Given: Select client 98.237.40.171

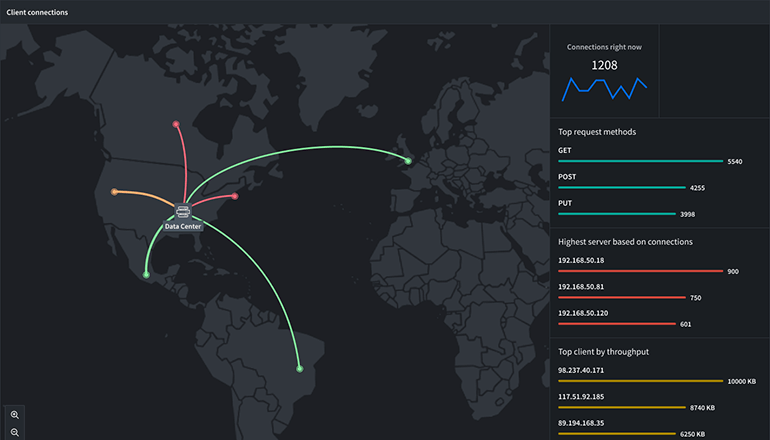Looking at the screenshot, I should (x=581, y=370).
